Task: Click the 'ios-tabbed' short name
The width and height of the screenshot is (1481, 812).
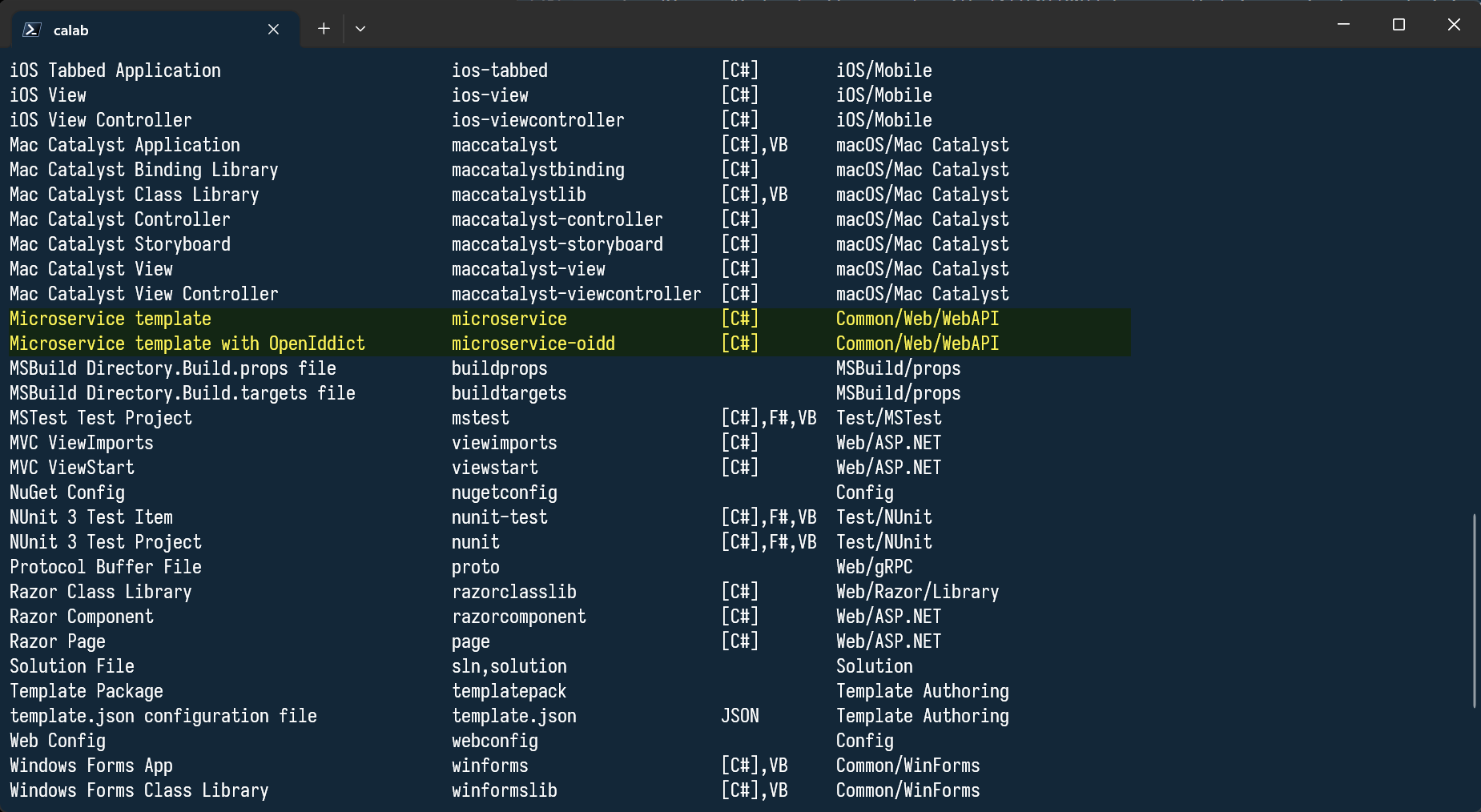Action: point(500,70)
